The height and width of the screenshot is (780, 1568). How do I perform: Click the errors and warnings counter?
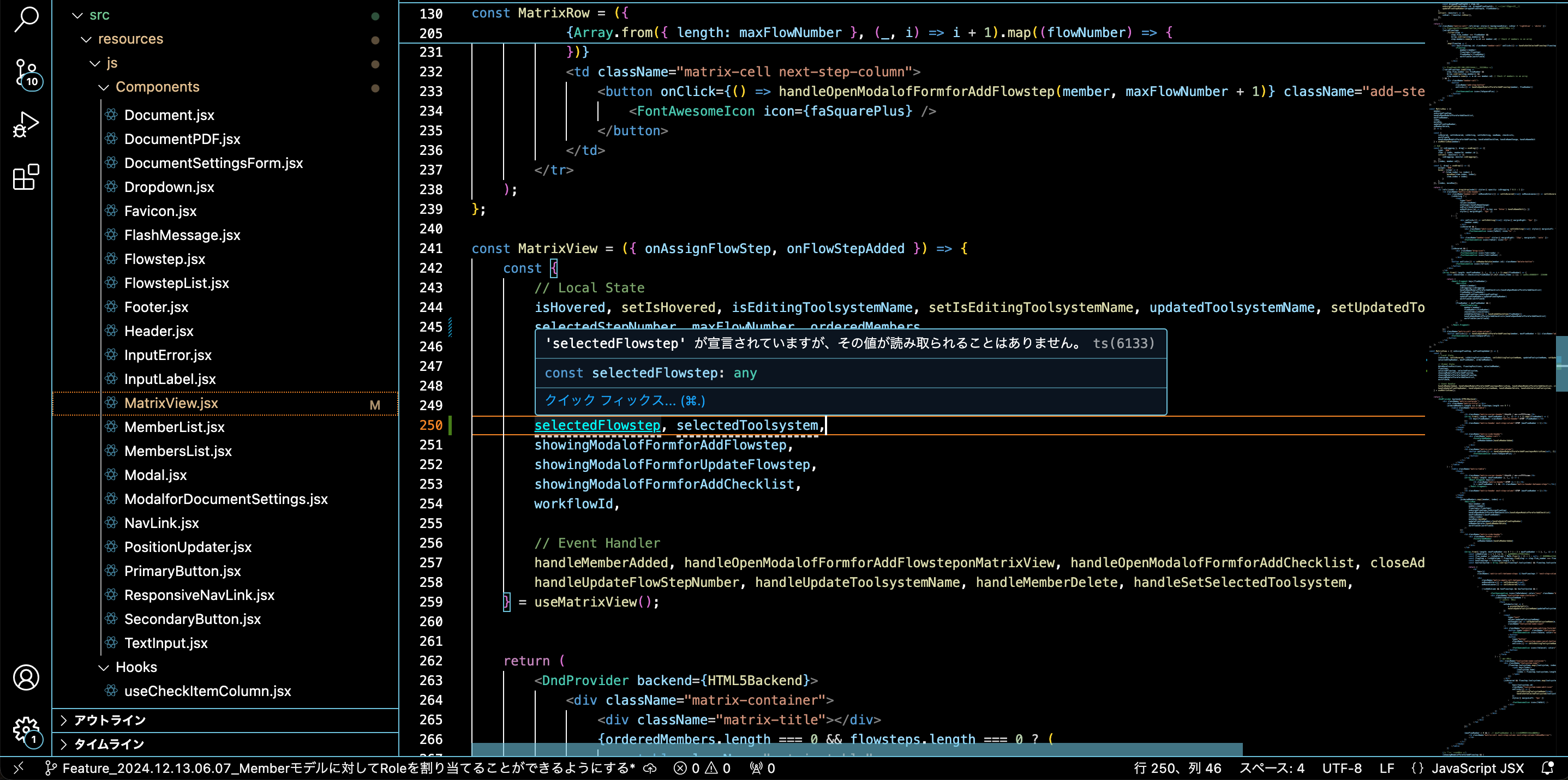(702, 768)
